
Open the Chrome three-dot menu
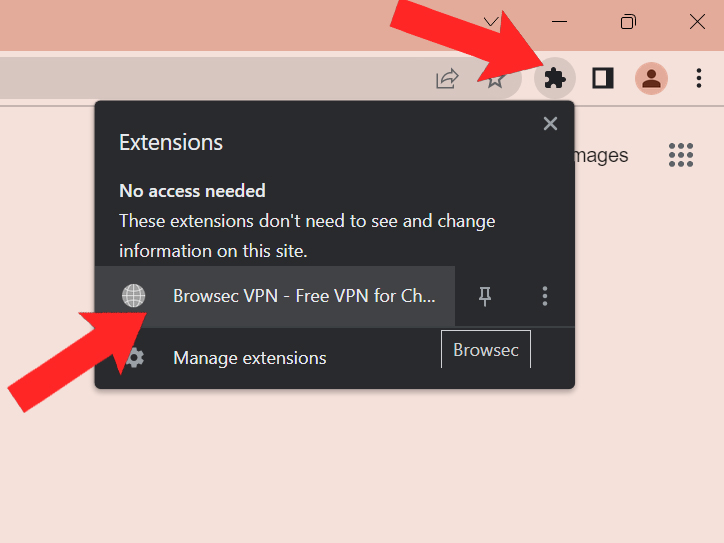(699, 78)
